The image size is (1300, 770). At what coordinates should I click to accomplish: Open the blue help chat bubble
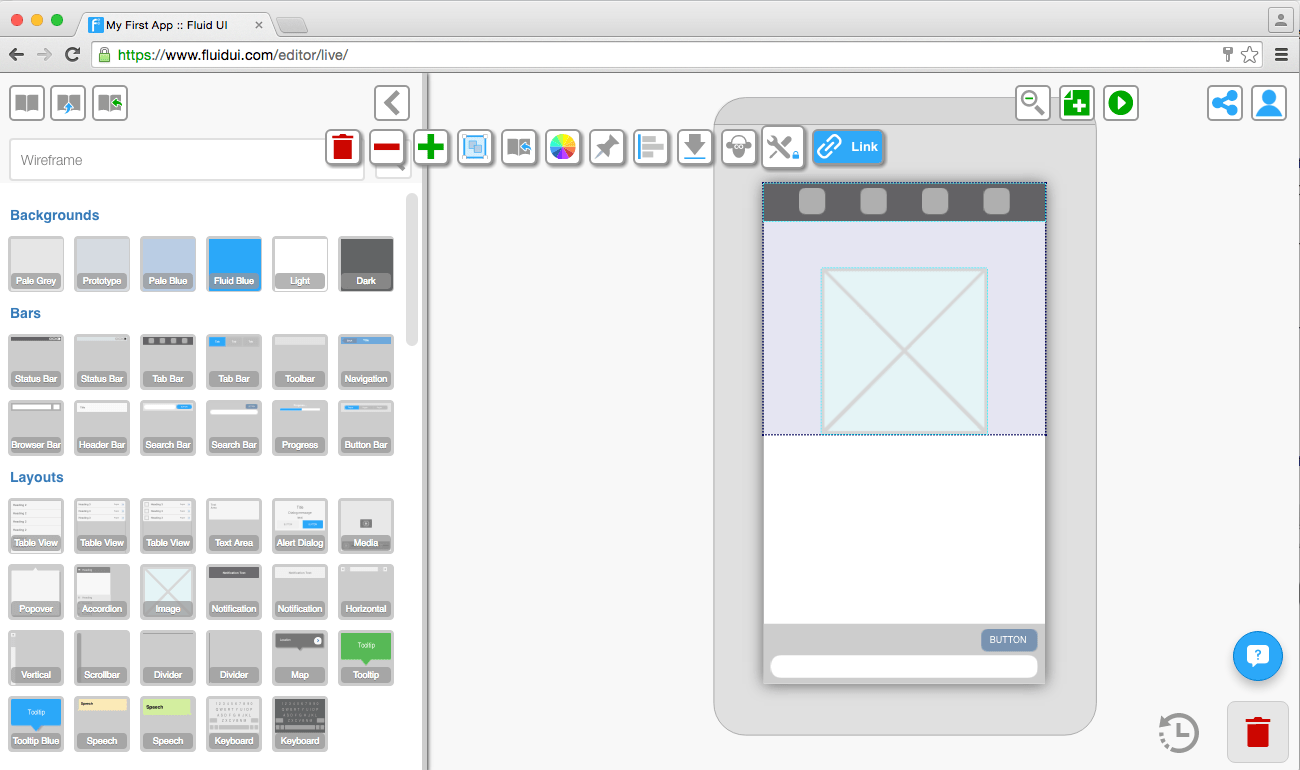1258,656
